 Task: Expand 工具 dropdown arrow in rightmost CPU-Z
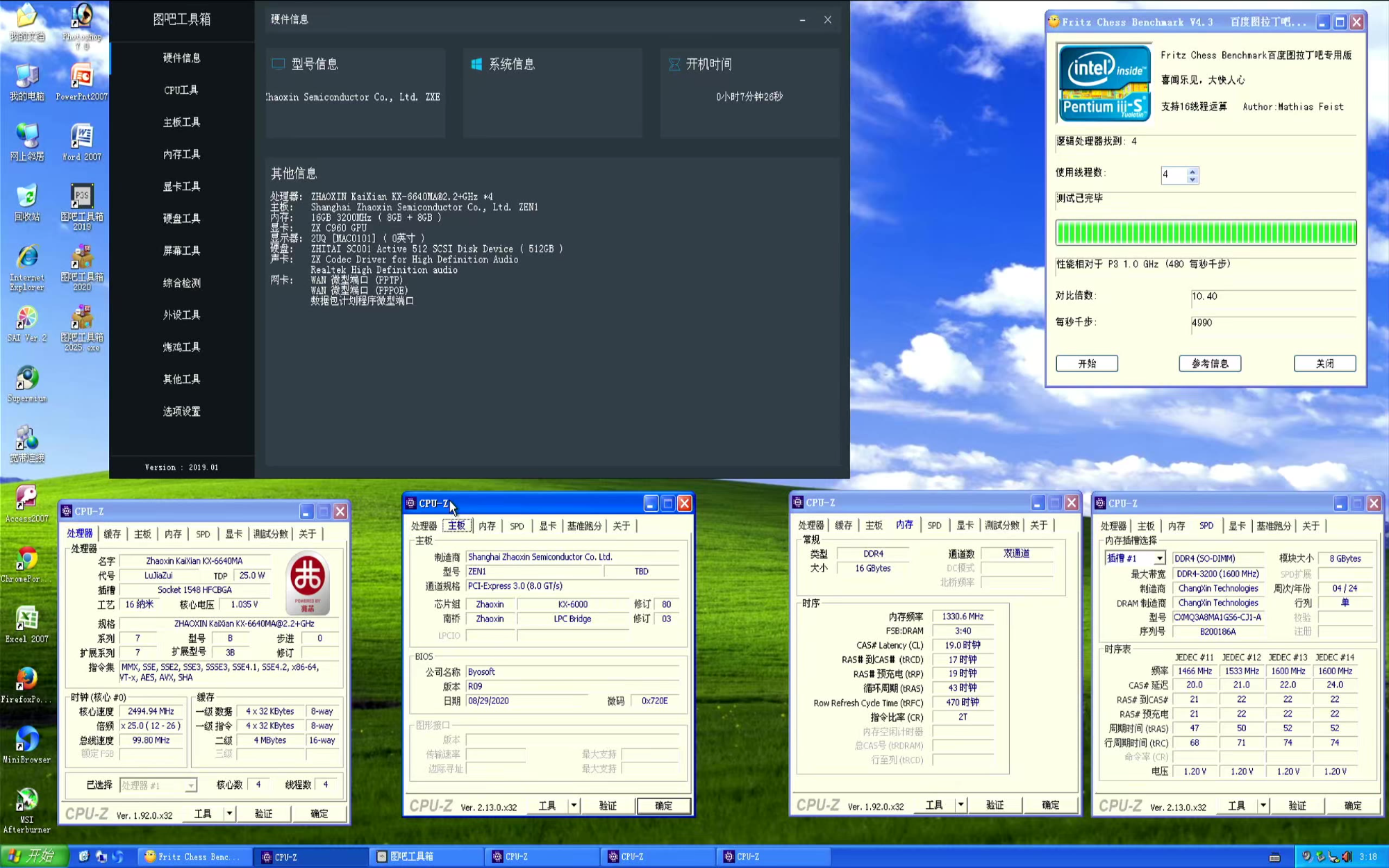pyautogui.click(x=1263, y=806)
